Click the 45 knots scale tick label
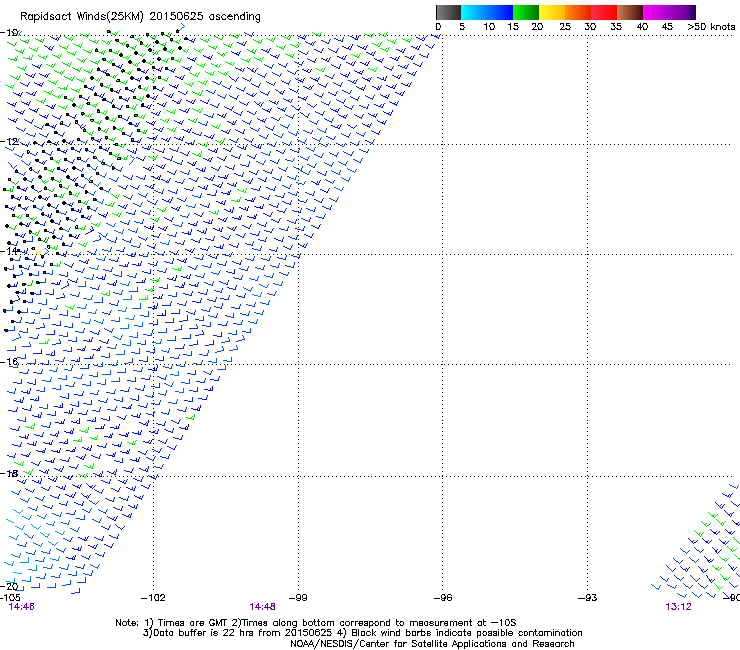Screen dimensions: 740x650 (x=667, y=27)
